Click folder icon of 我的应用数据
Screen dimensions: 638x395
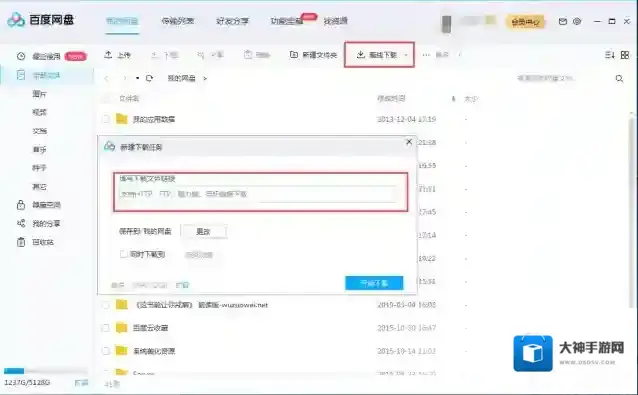click(122, 119)
